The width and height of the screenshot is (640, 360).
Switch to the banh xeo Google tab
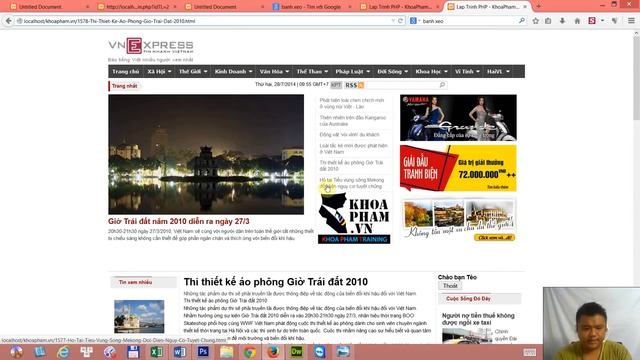(312, 7)
